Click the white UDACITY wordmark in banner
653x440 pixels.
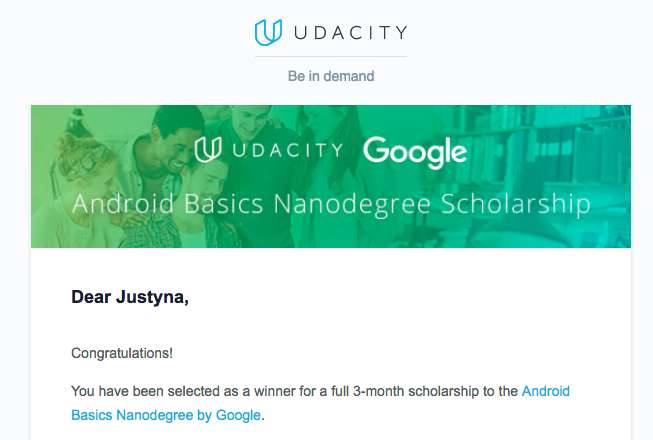point(288,150)
